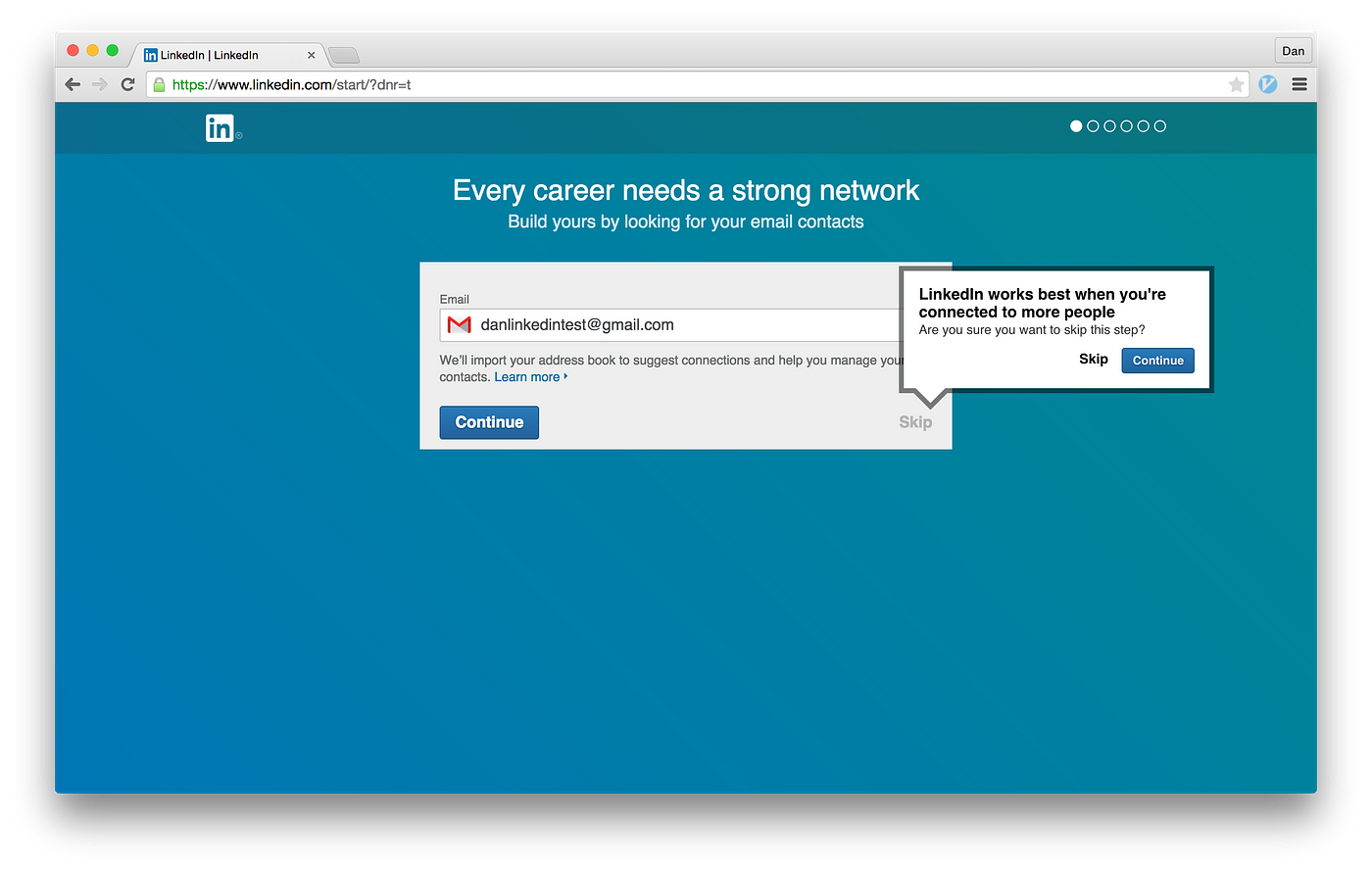Click the browser back arrow
Viewport: 1372px width, 872px height.
coord(73,84)
